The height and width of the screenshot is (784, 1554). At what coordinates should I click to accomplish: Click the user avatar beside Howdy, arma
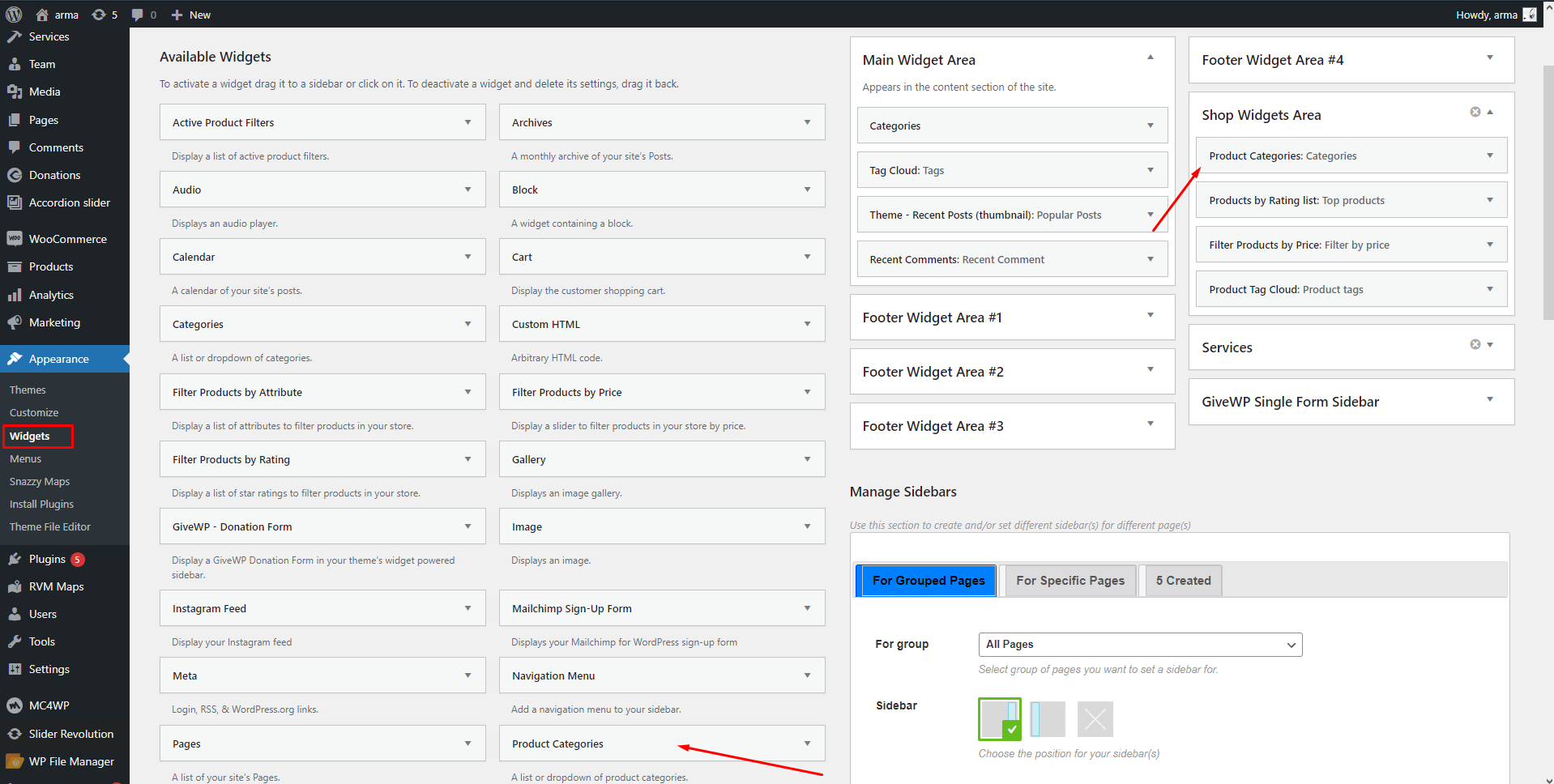pos(1529,15)
